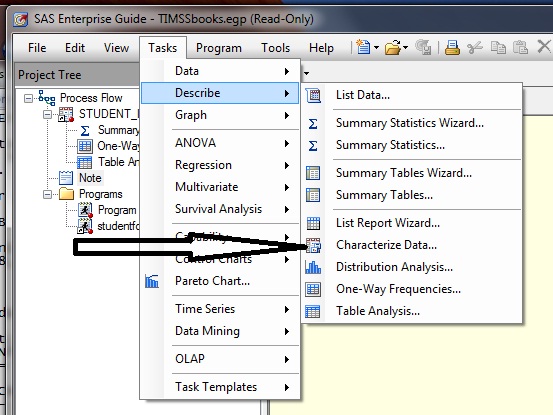Open the dropdown arrow beside New icon

click(376, 47)
